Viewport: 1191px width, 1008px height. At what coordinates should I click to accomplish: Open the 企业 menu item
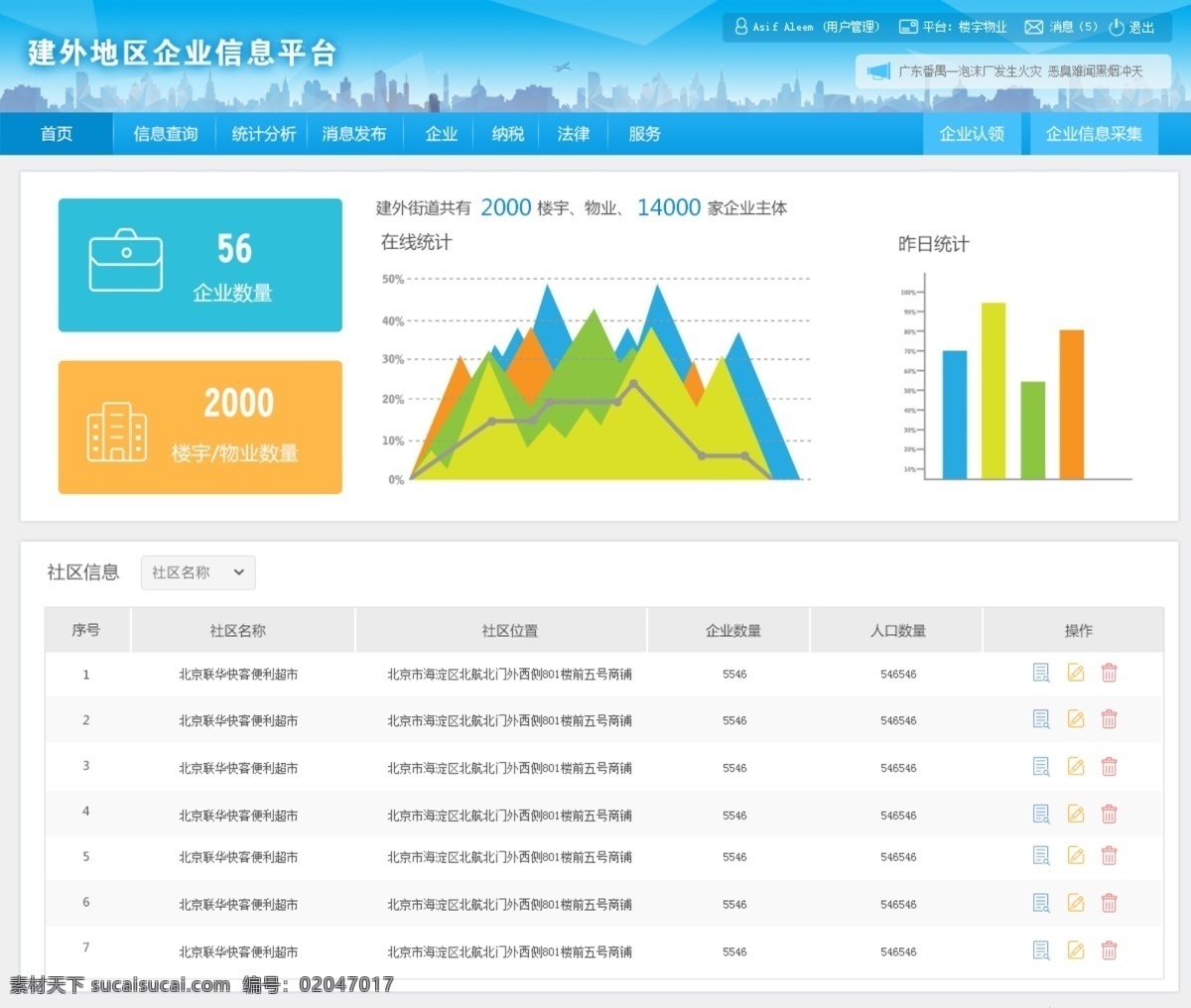click(441, 134)
